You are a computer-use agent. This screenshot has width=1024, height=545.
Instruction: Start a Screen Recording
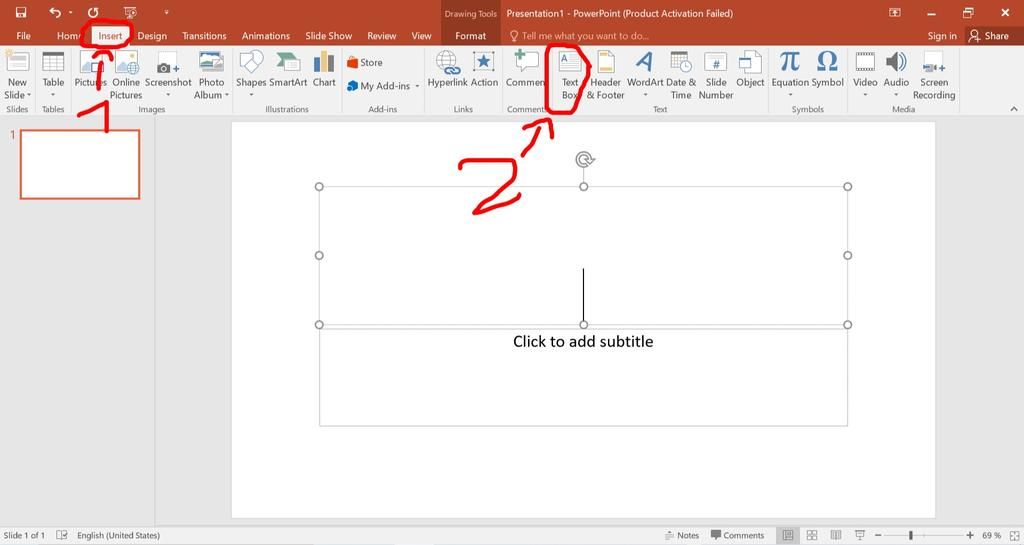[934, 75]
